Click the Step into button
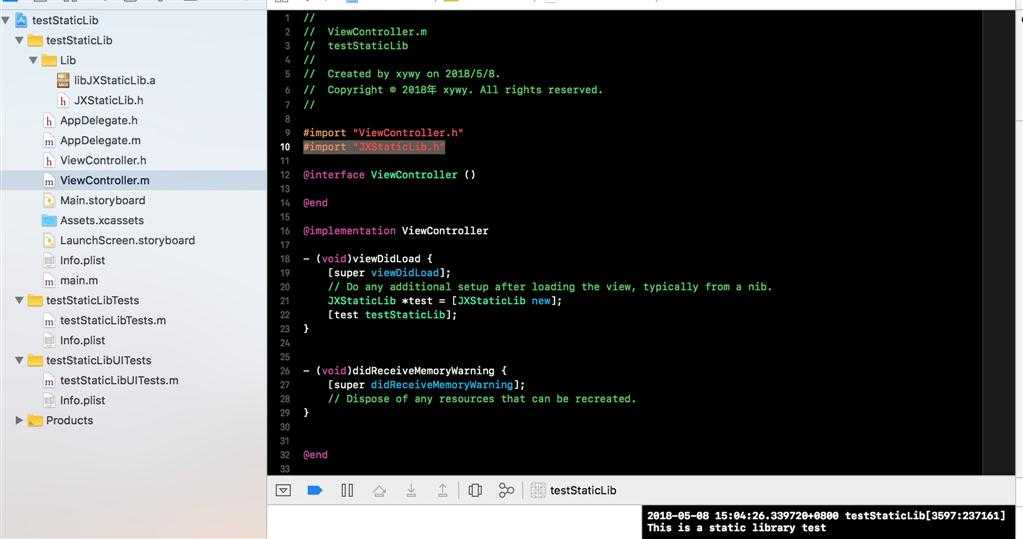Screen dimensions: 1023x539 point(411,490)
